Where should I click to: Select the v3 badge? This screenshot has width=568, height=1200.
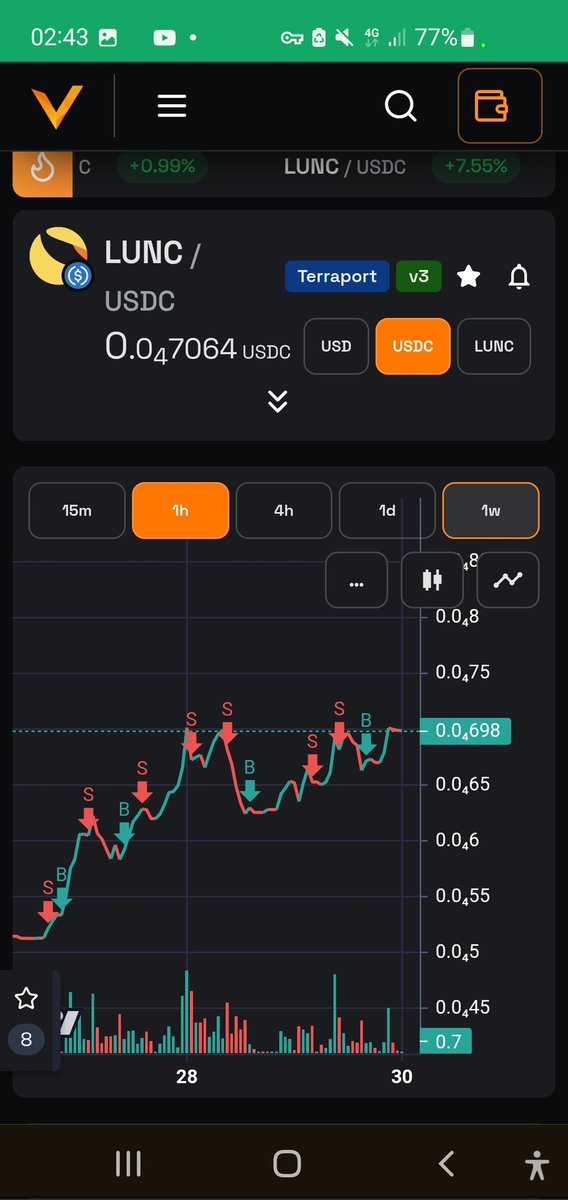pos(419,277)
